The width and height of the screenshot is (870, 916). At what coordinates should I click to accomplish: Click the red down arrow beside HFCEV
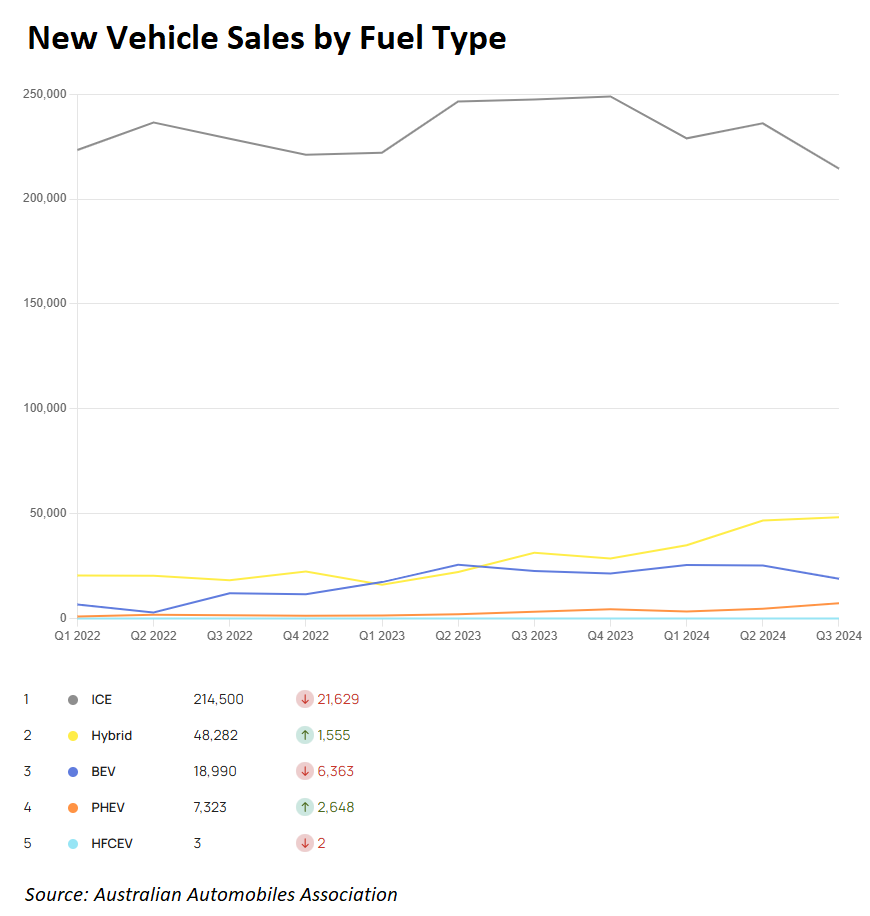click(x=305, y=843)
